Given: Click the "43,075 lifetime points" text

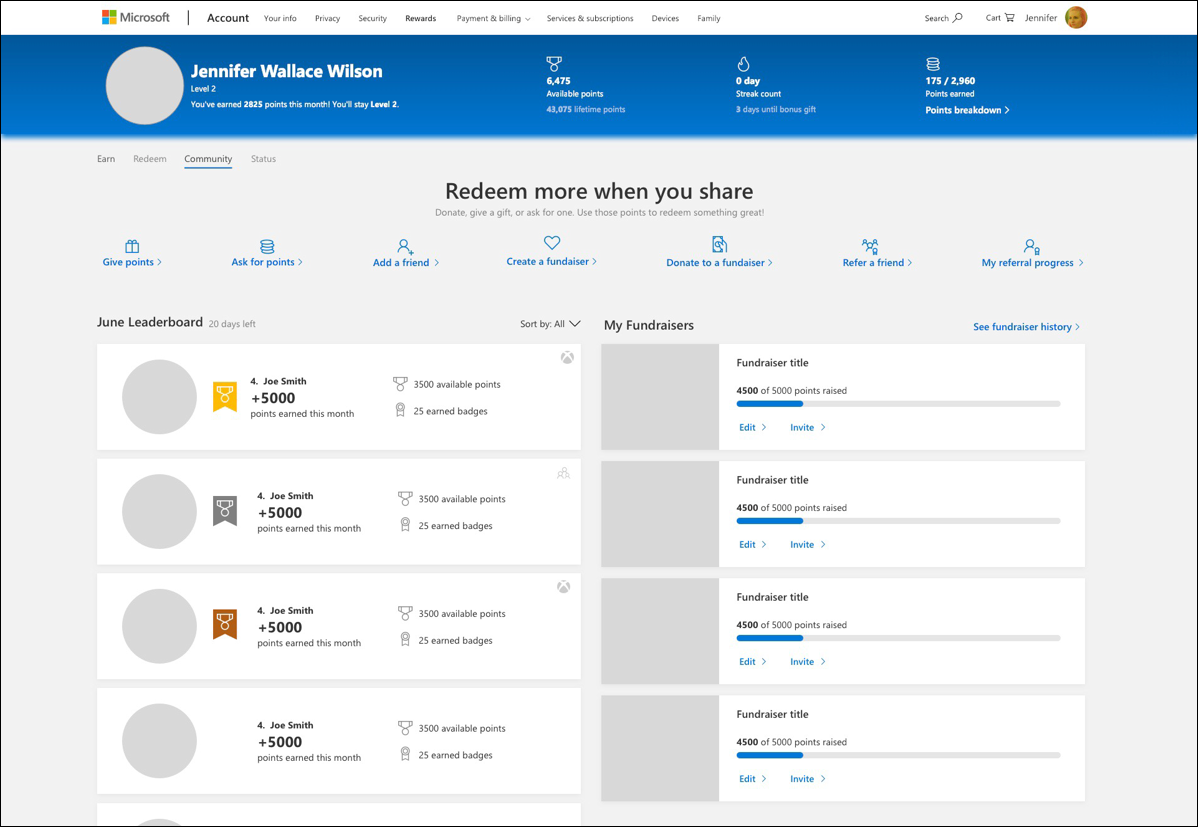Looking at the screenshot, I should 586,109.
